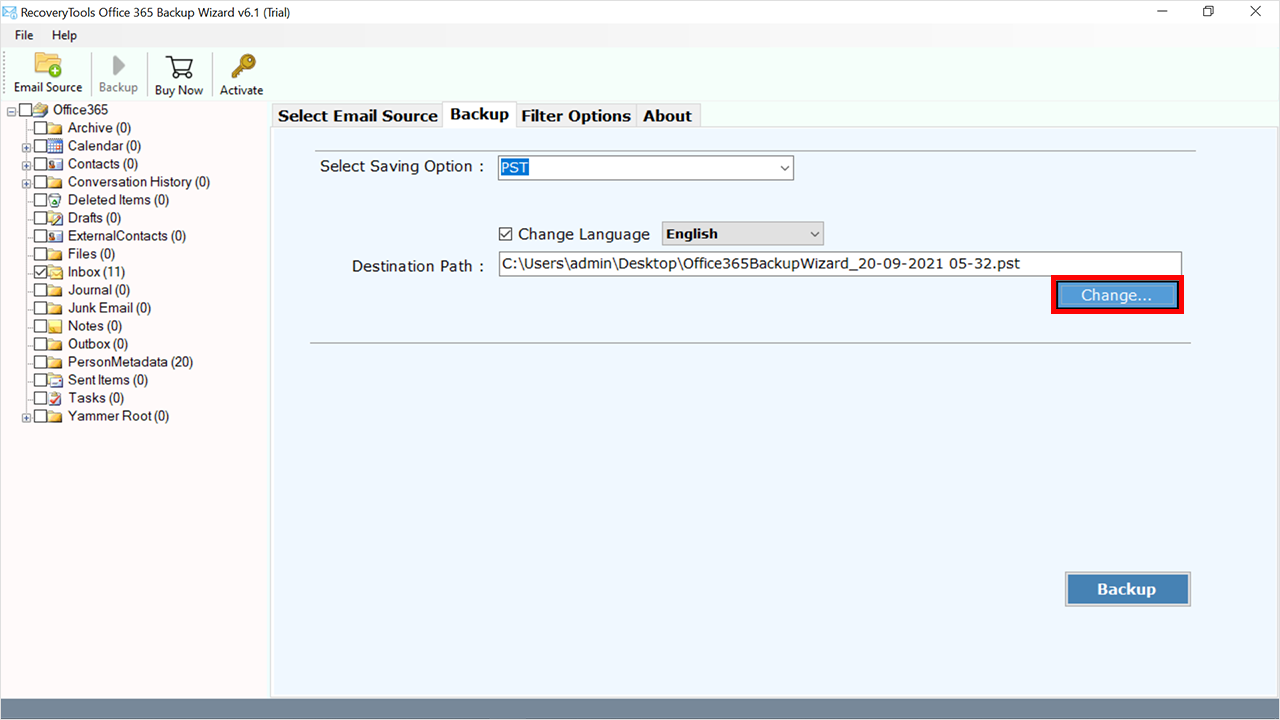
Task: Click the Change... destination button
Action: point(1116,295)
